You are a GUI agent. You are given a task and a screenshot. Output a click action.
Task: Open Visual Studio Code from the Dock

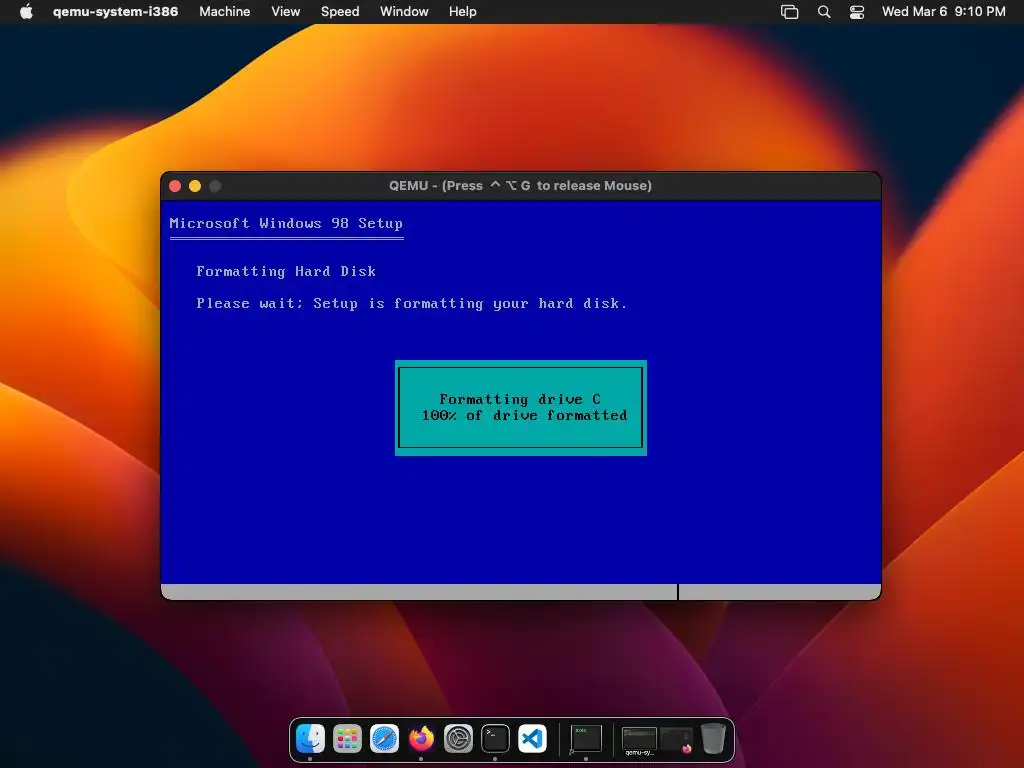click(x=532, y=739)
